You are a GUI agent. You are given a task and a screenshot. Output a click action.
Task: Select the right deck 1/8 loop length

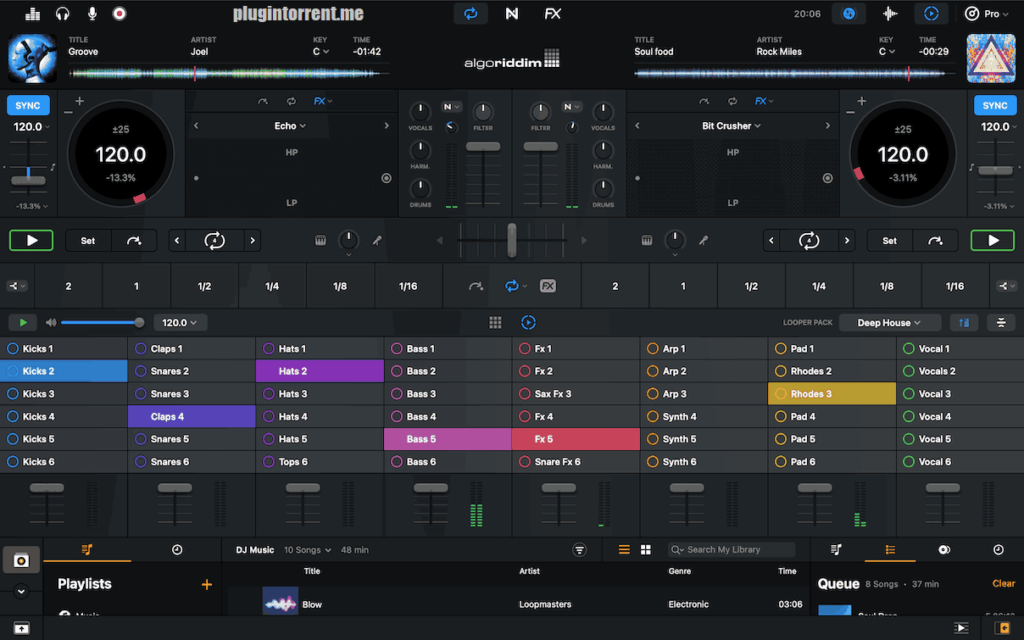click(886, 286)
